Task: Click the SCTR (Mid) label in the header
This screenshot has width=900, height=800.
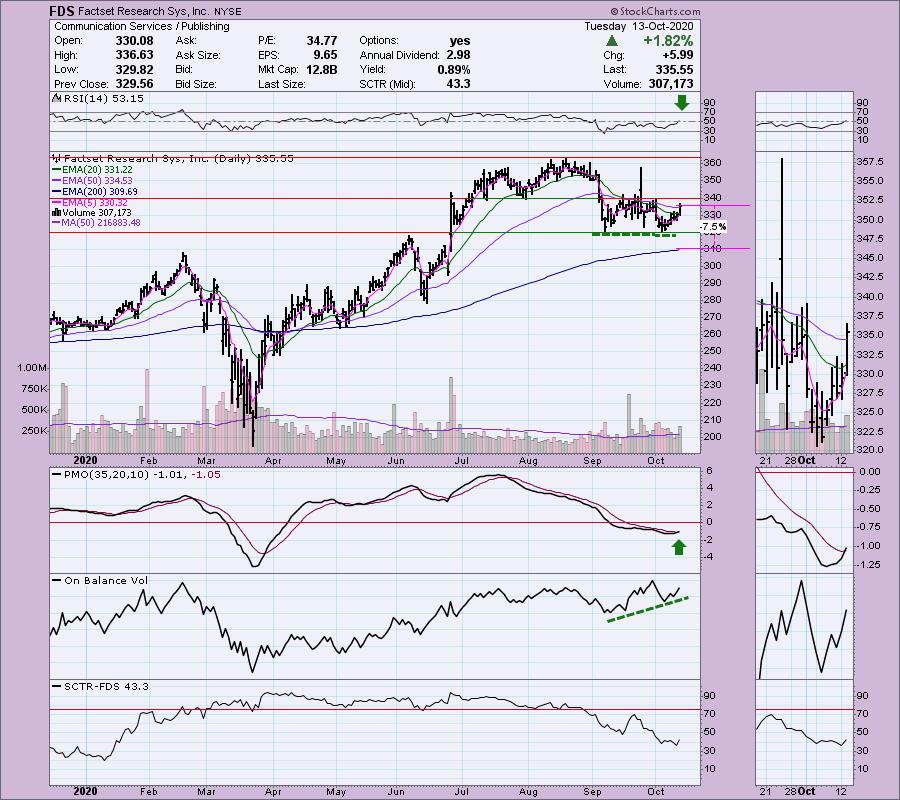Action: [x=387, y=84]
